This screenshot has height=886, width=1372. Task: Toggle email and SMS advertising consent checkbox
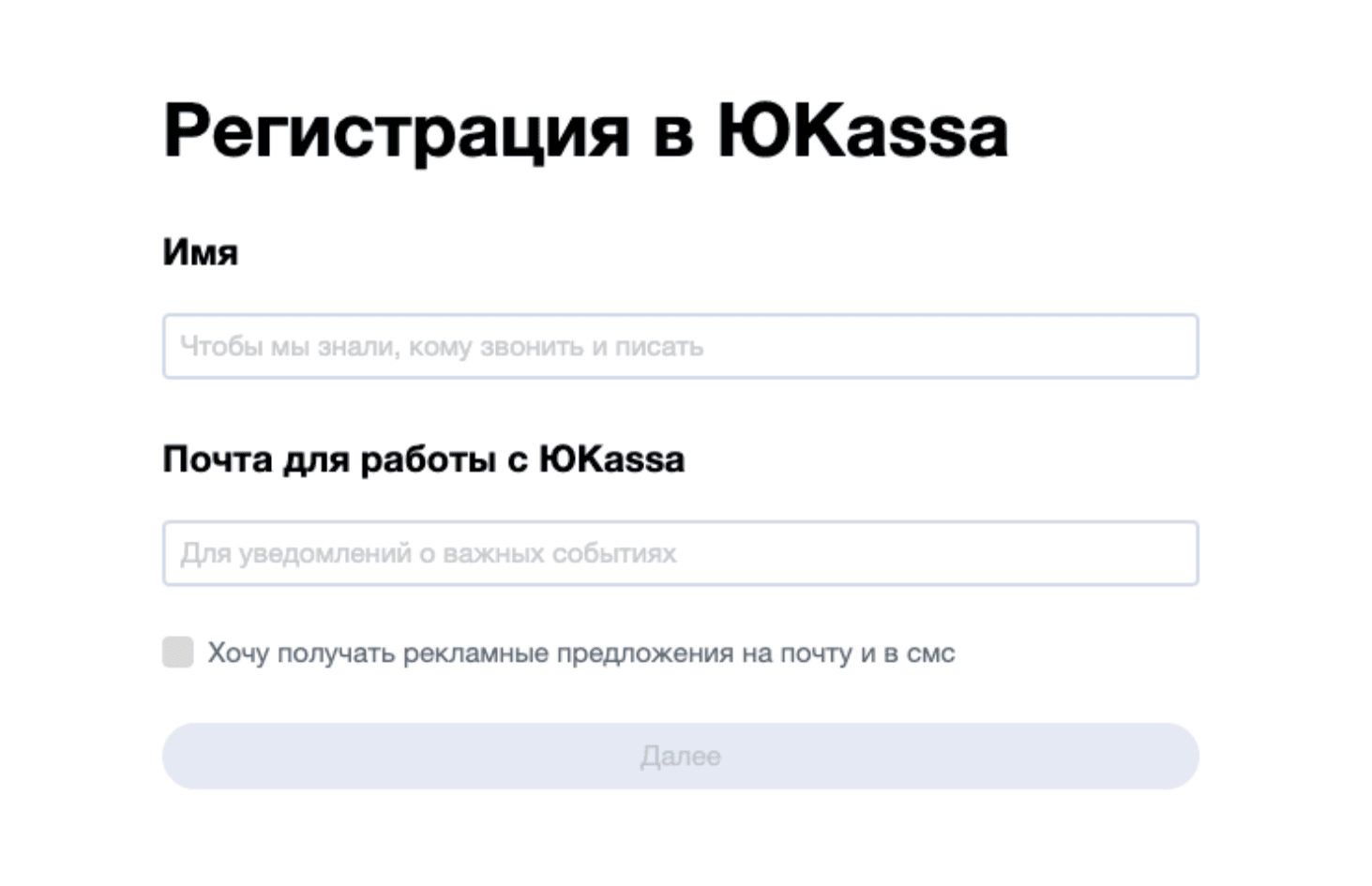(x=178, y=652)
